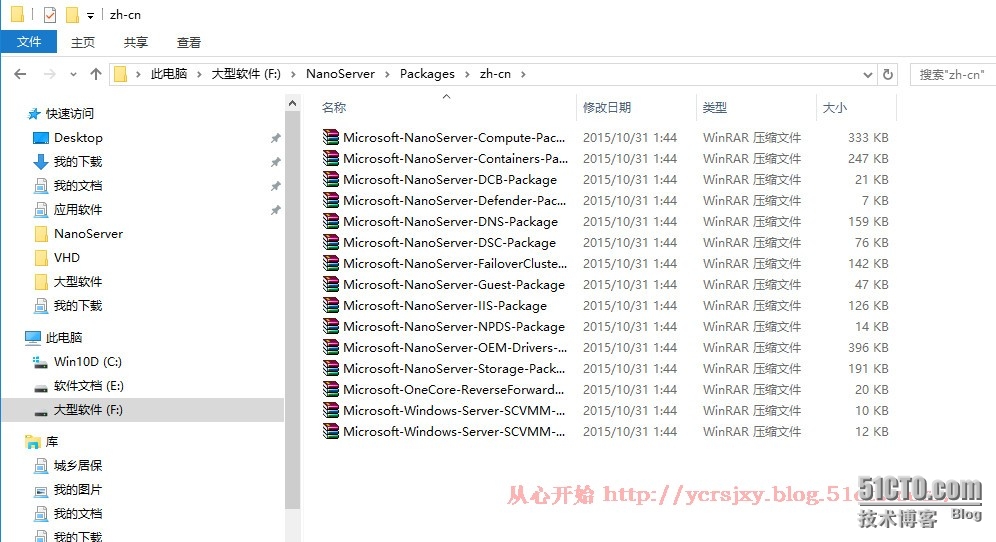996x542 pixels.
Task: Click Packages in the address breadcrumb
Action: pos(427,74)
